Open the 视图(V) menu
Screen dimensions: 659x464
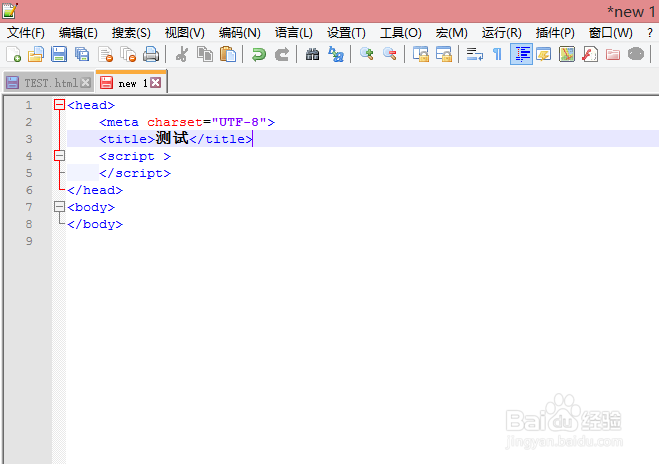coord(185,32)
